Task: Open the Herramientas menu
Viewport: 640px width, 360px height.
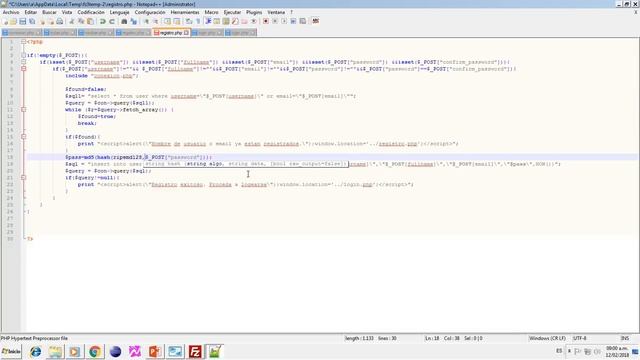Action: coord(184,12)
